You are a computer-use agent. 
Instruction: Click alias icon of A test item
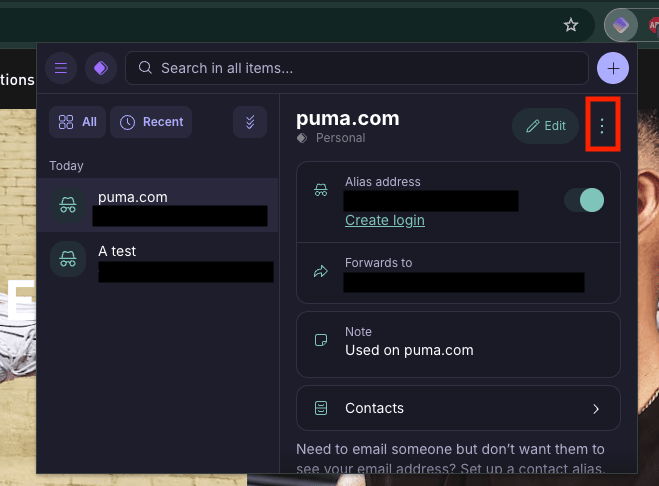point(68,259)
